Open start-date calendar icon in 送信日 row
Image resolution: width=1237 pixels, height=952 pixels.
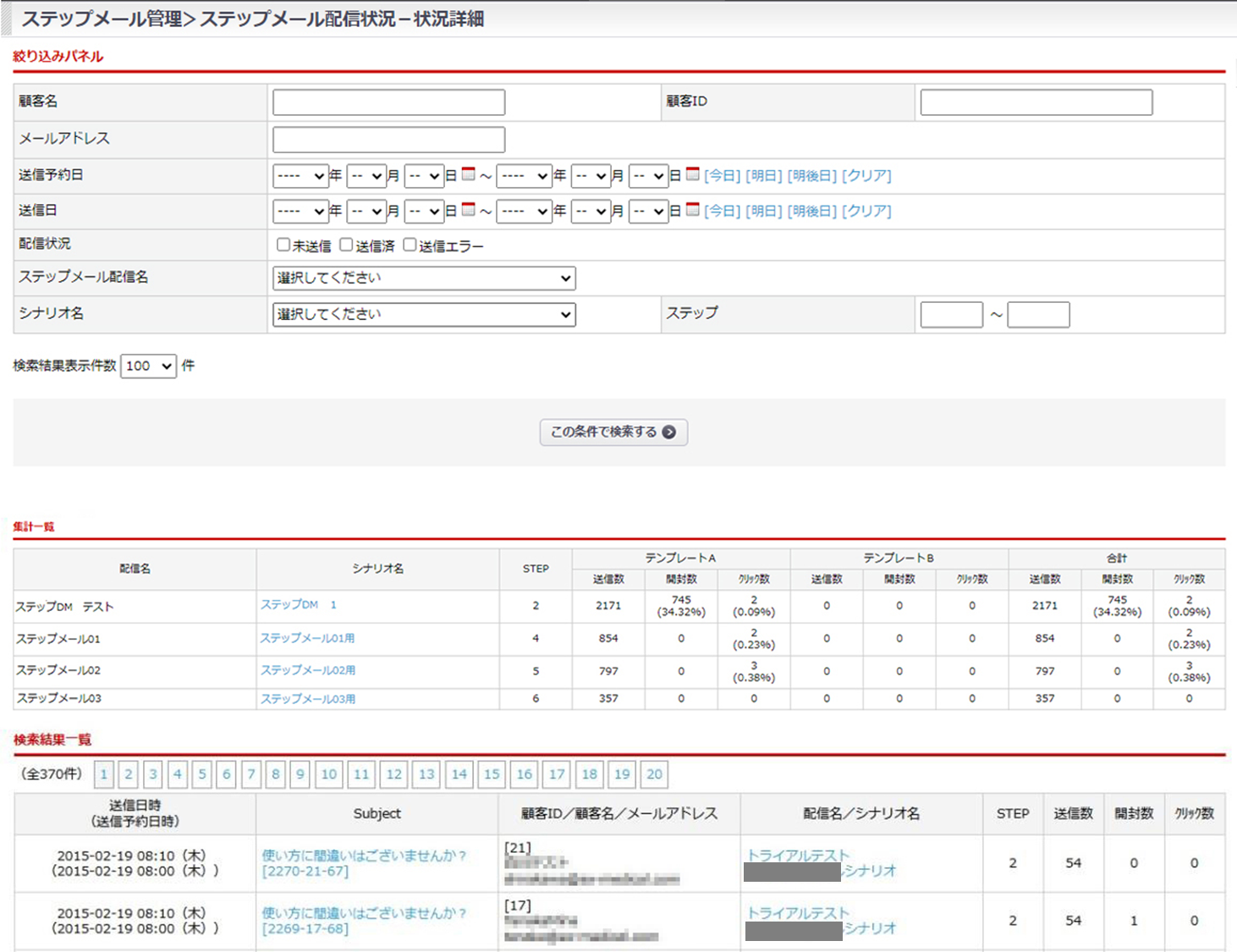click(x=469, y=210)
